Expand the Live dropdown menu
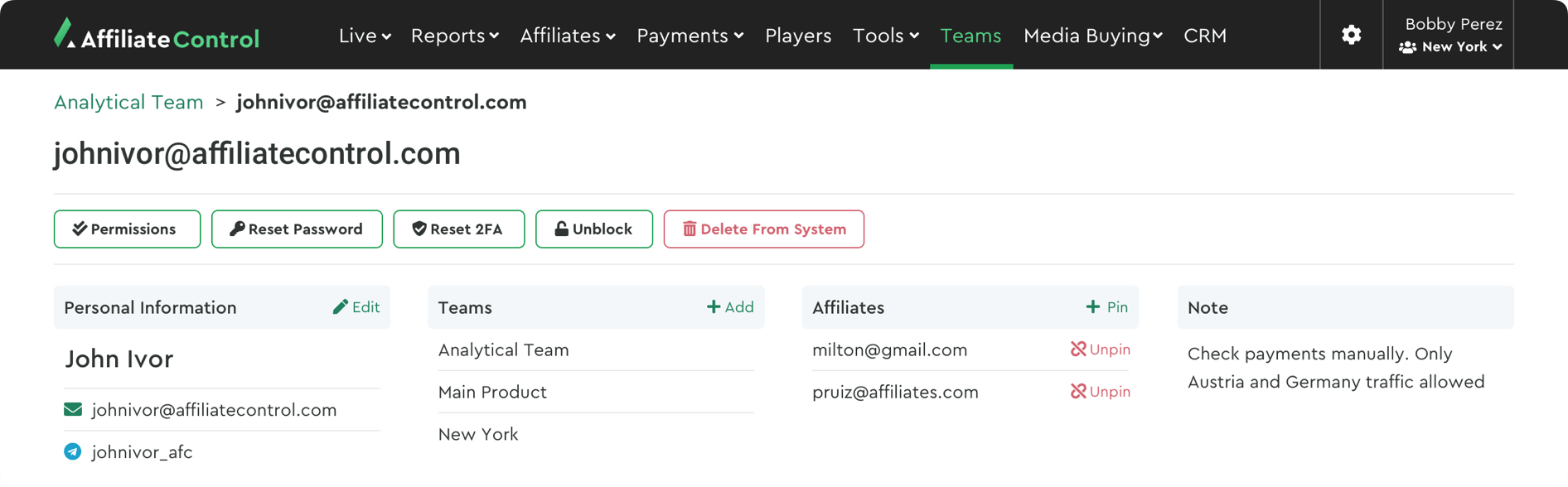The height and width of the screenshot is (487, 1568). pos(365,36)
